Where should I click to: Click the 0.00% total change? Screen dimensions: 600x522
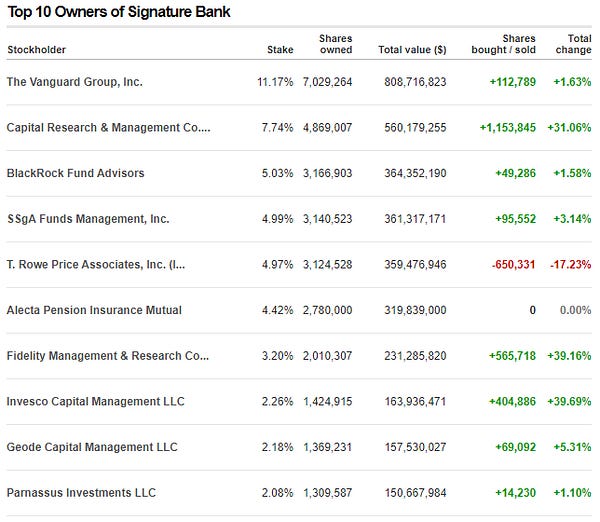coord(576,310)
